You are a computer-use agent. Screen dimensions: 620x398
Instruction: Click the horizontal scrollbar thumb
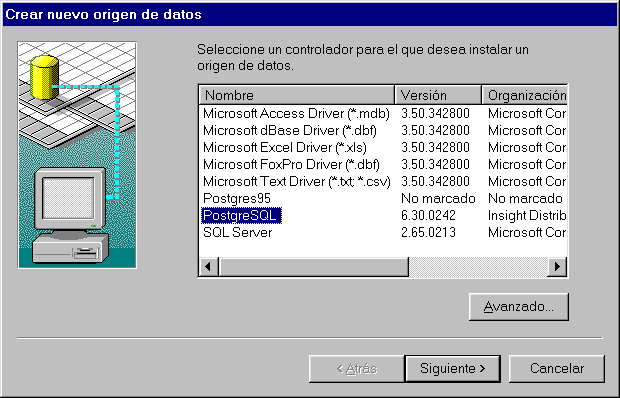pos(314,267)
